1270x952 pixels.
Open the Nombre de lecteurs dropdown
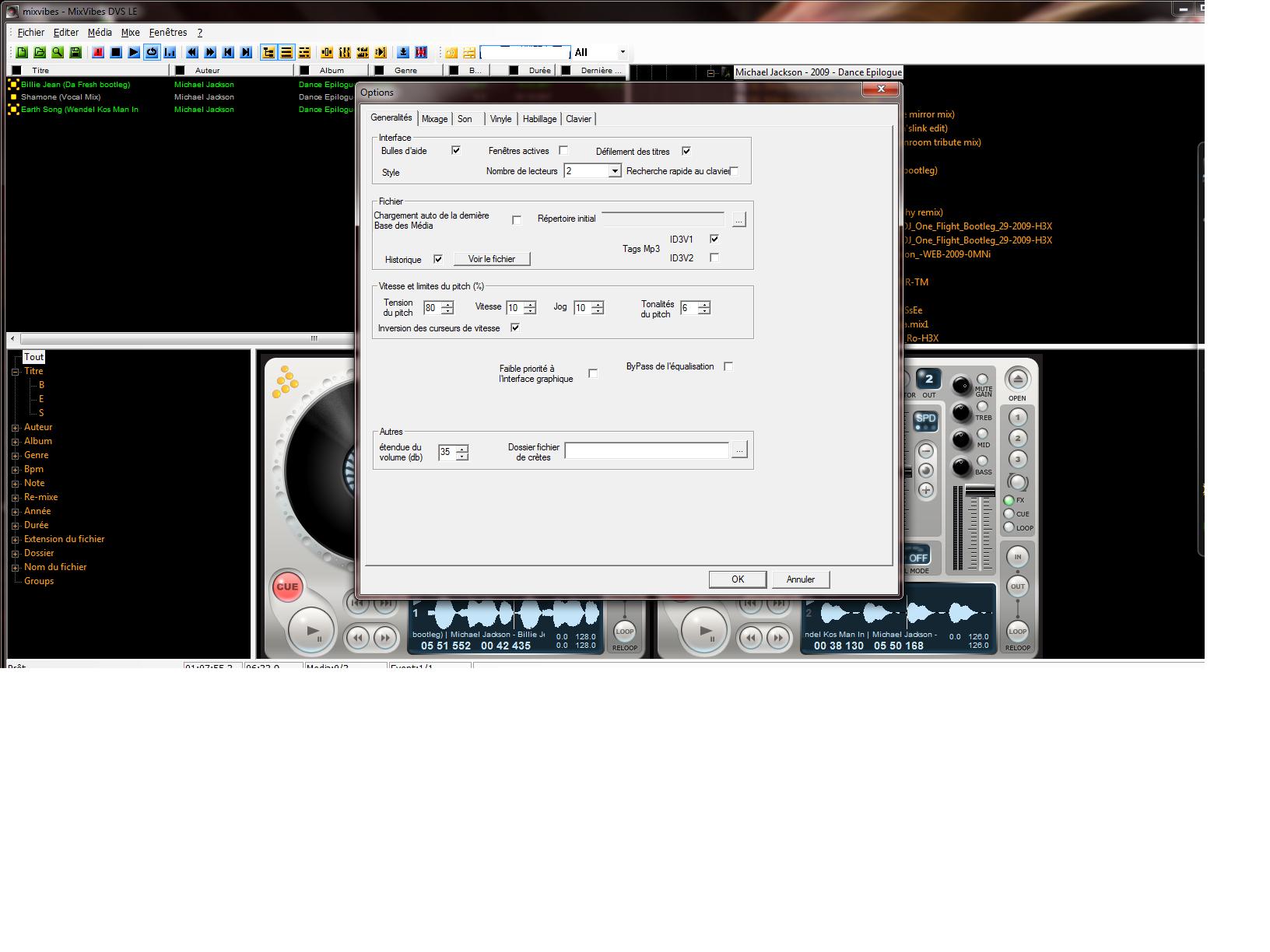(614, 171)
